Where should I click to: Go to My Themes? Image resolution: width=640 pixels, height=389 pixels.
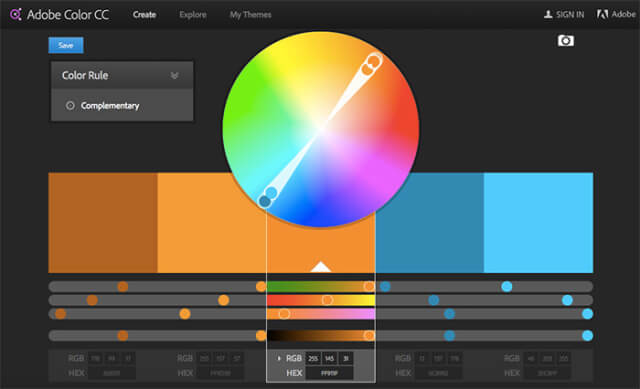[x=250, y=15]
